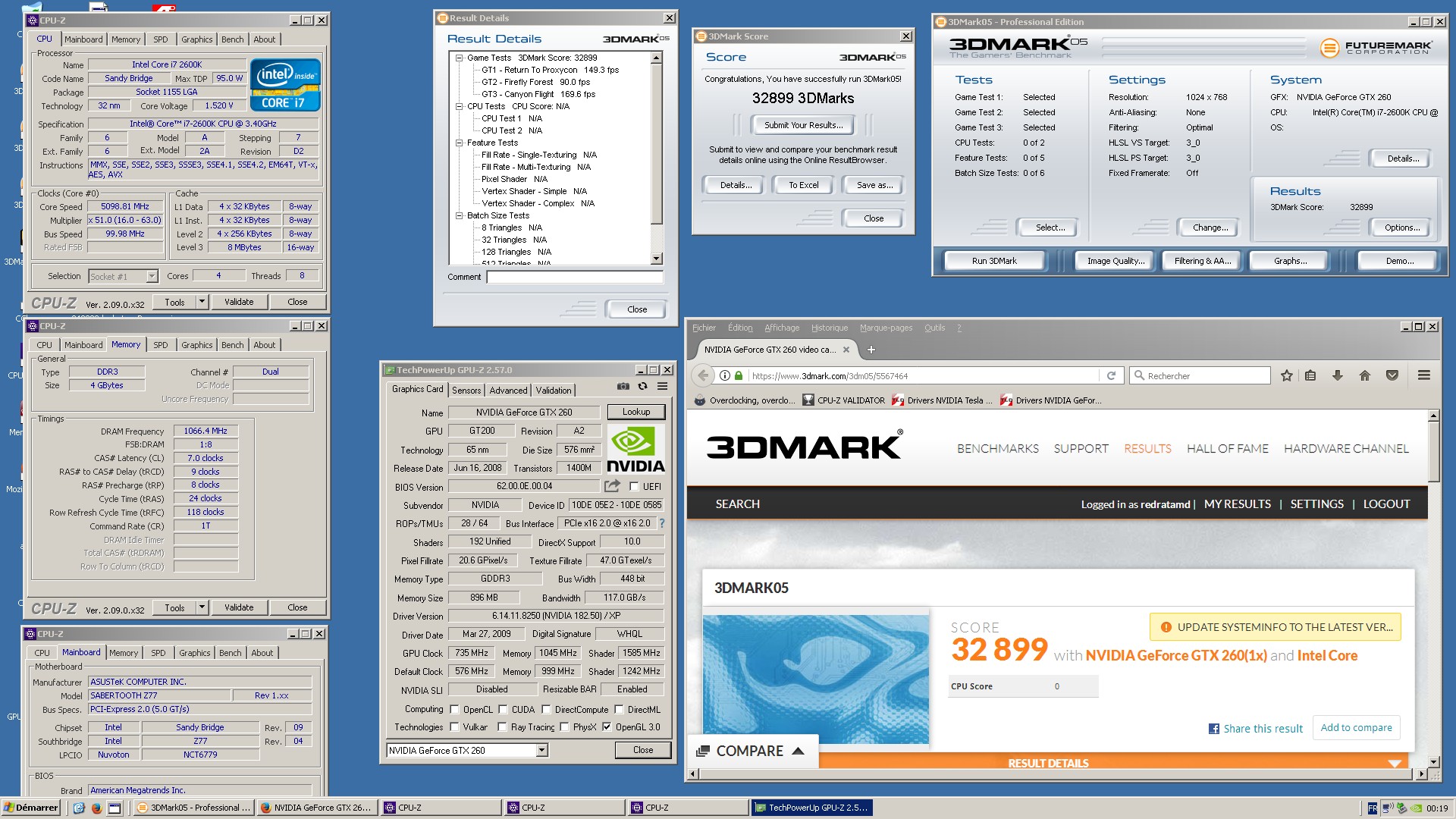Click Result Details tree scrollbar down arrow
The width and height of the screenshot is (1456, 819).
coord(657,259)
